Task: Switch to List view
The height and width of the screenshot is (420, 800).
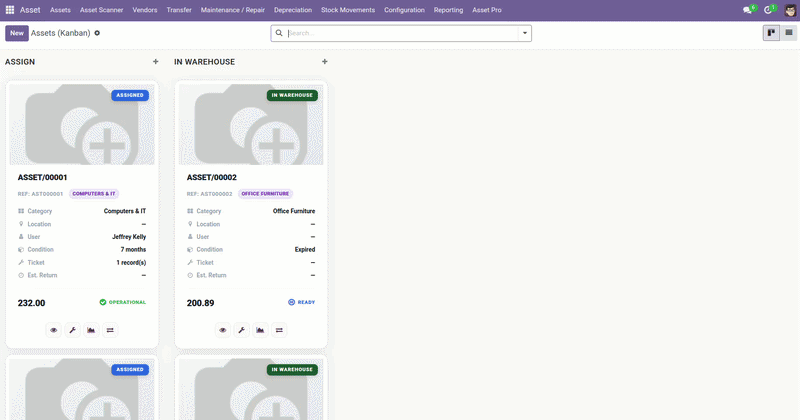Action: [x=788, y=33]
